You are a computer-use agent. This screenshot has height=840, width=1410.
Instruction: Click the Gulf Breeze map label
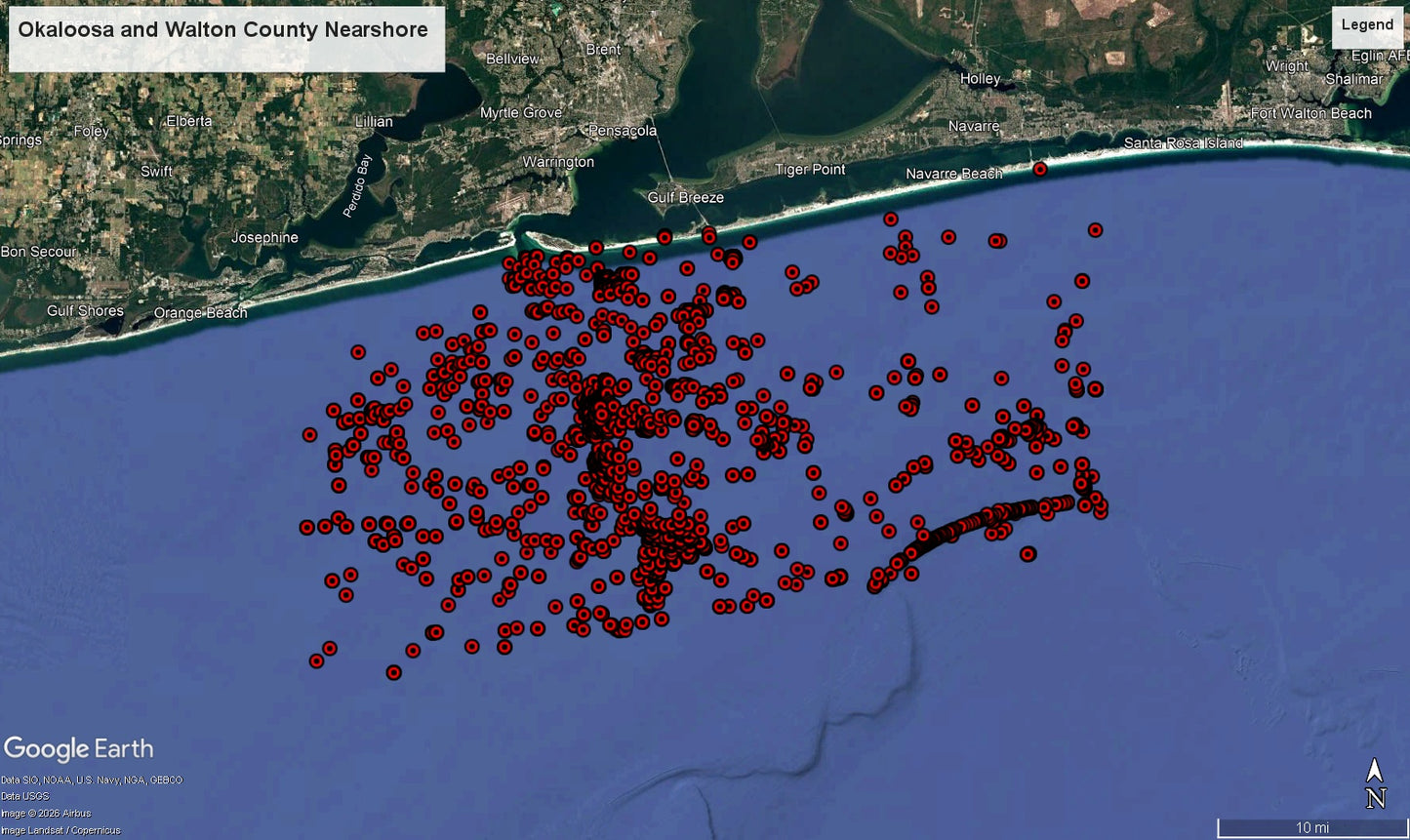(686, 197)
